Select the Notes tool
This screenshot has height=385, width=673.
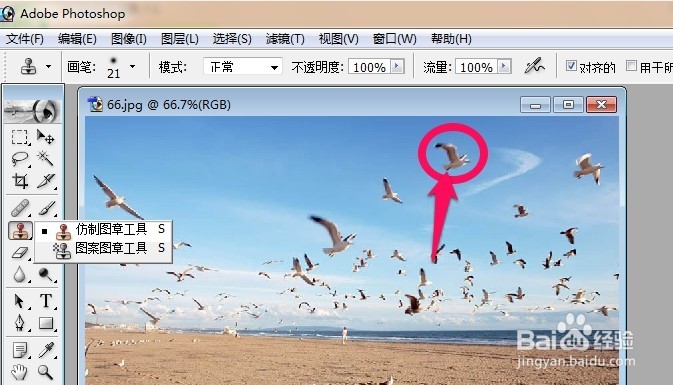tap(19, 350)
